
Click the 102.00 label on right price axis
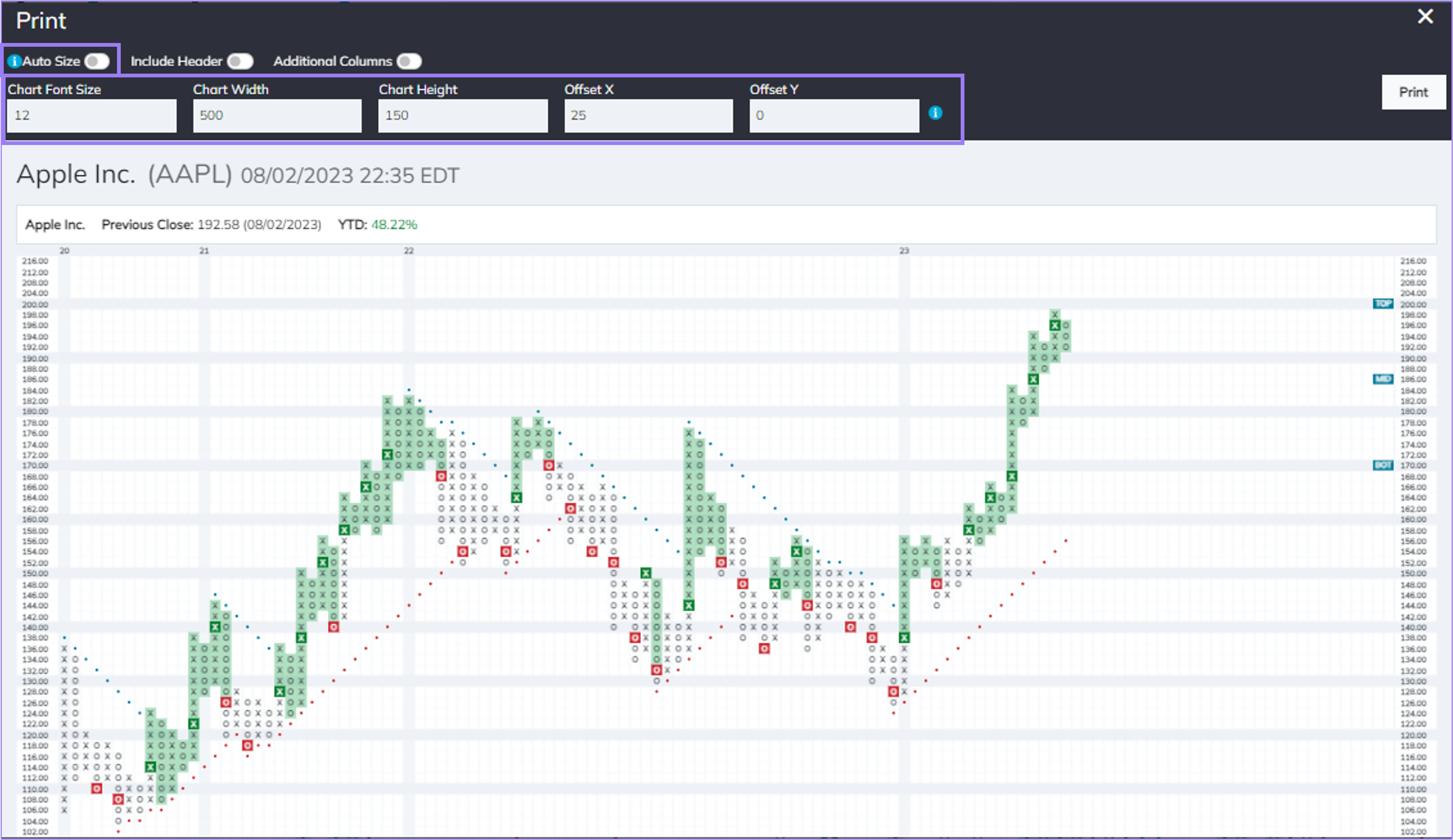point(1413,832)
